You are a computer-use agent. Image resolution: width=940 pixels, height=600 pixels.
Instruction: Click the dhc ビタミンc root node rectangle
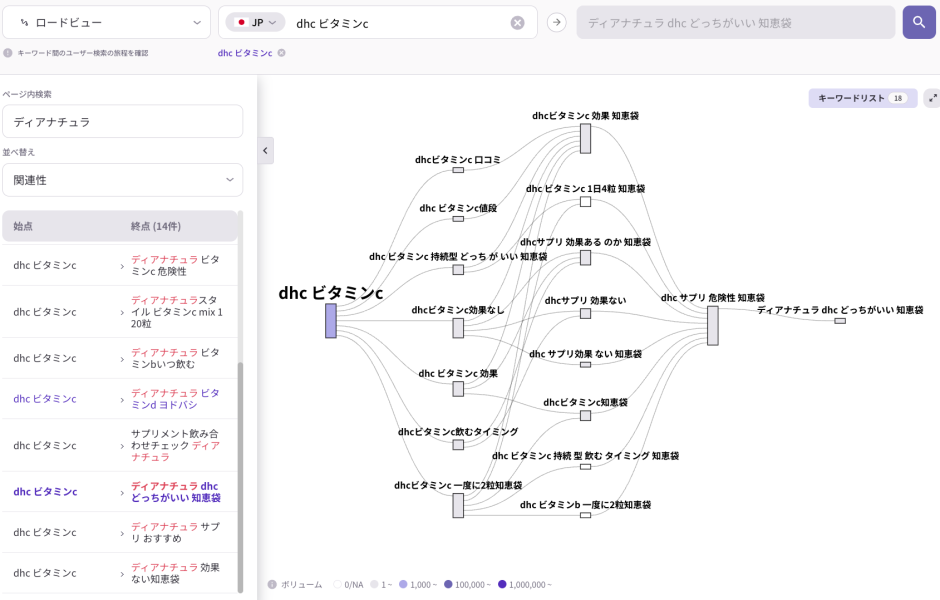click(x=330, y=321)
